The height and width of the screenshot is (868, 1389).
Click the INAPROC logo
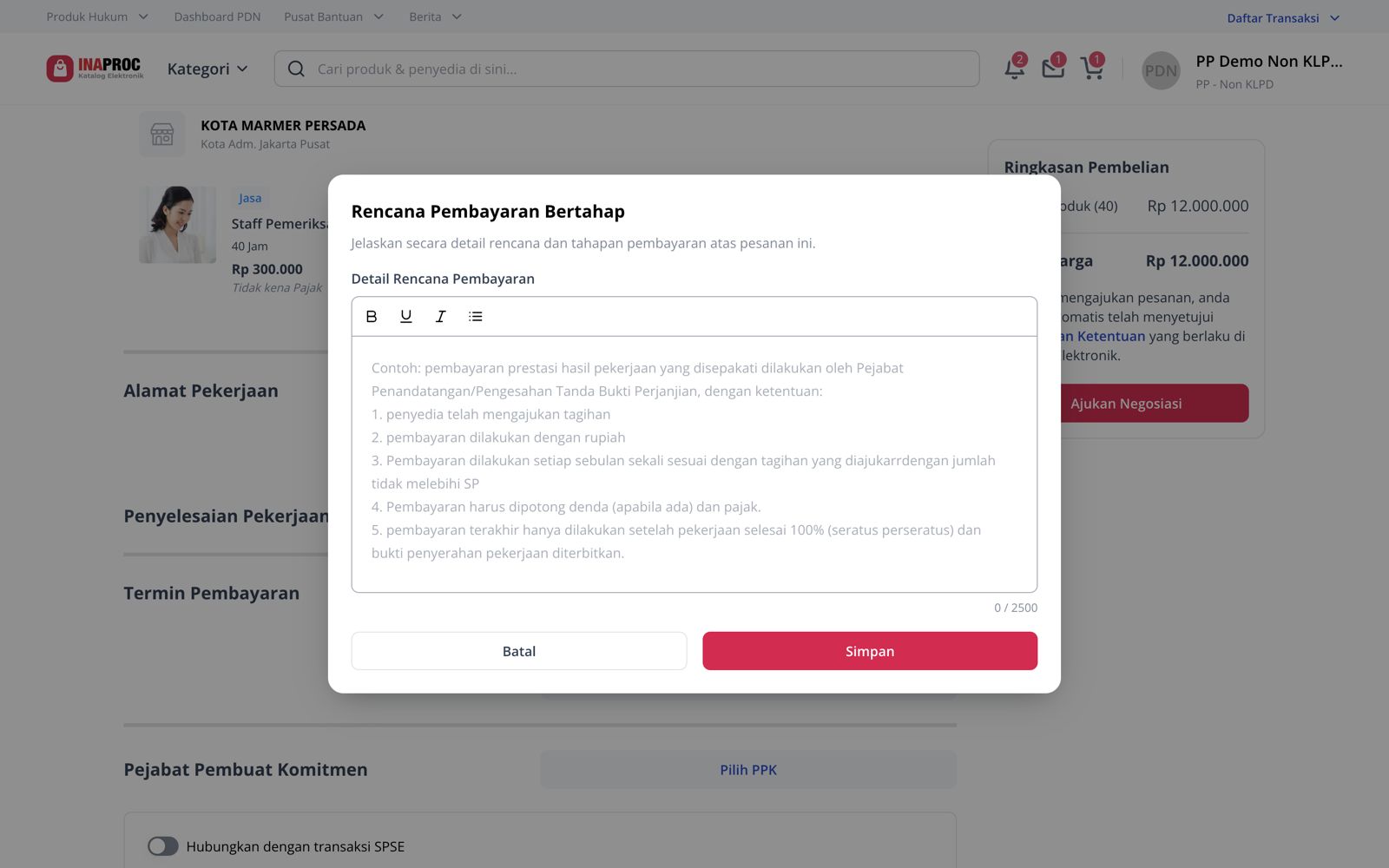(95, 69)
